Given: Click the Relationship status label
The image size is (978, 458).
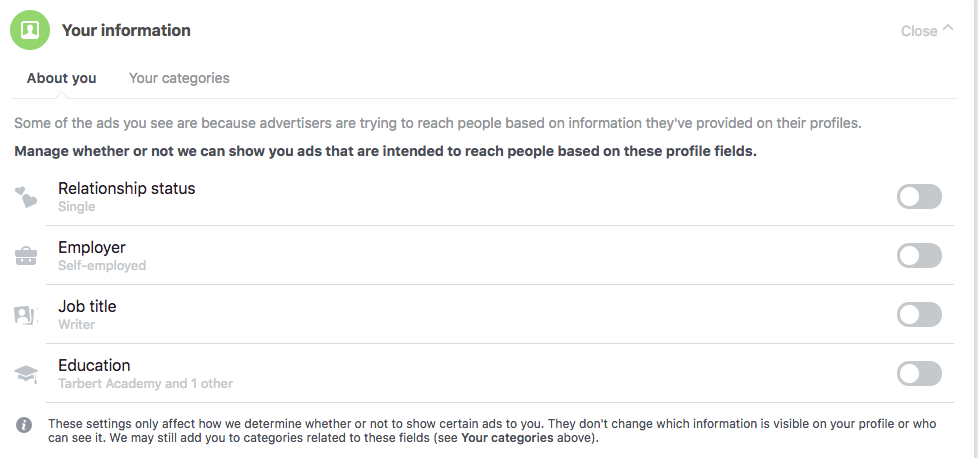Looking at the screenshot, I should click(x=127, y=188).
